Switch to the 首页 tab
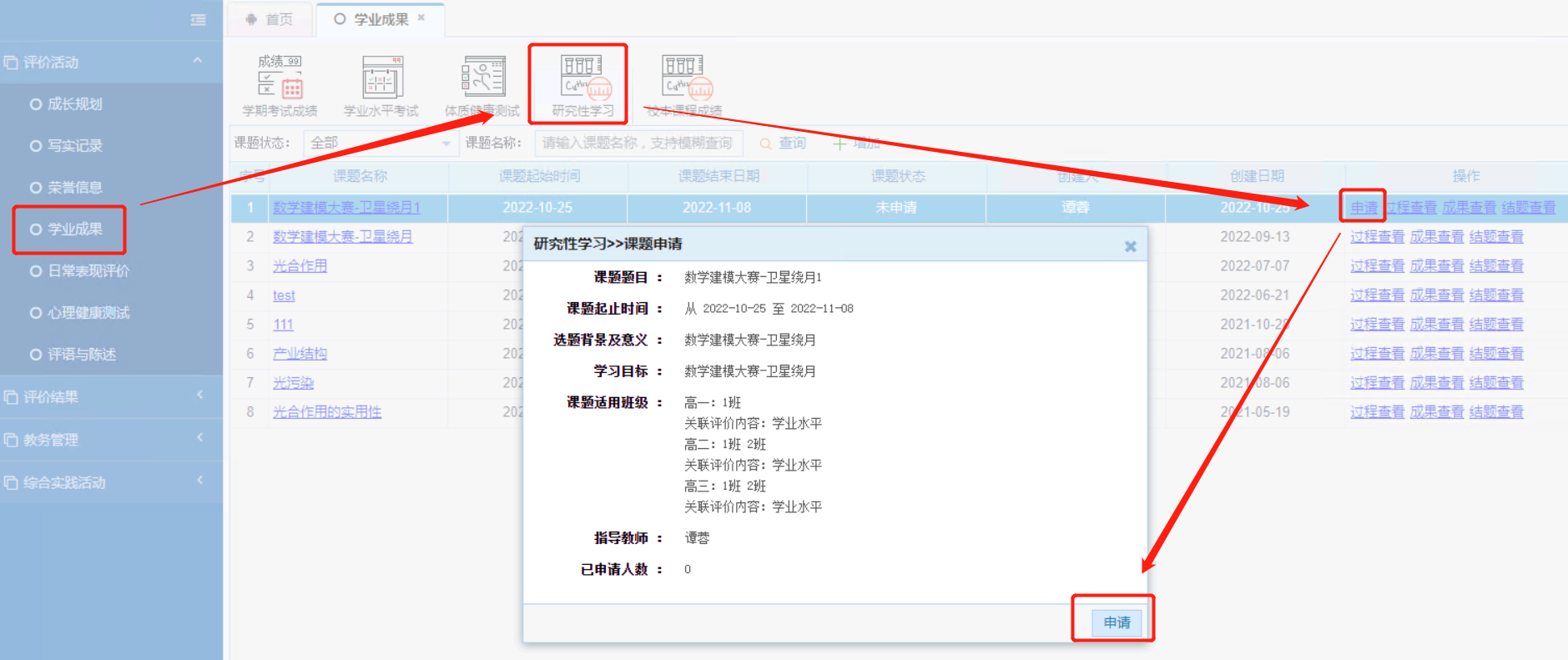The width and height of the screenshot is (1568, 660). pos(270,19)
